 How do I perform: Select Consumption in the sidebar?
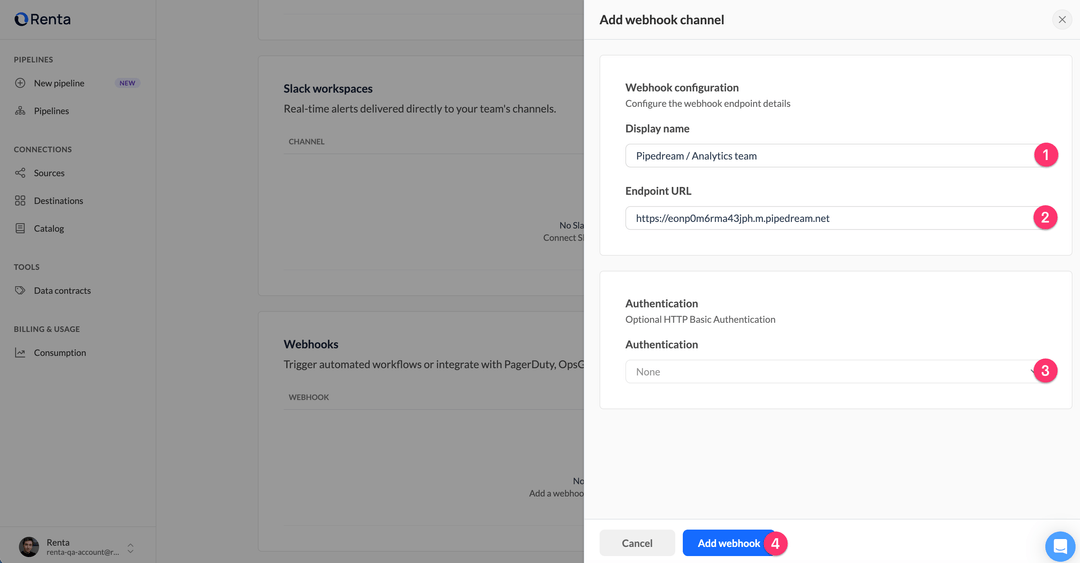click(60, 353)
